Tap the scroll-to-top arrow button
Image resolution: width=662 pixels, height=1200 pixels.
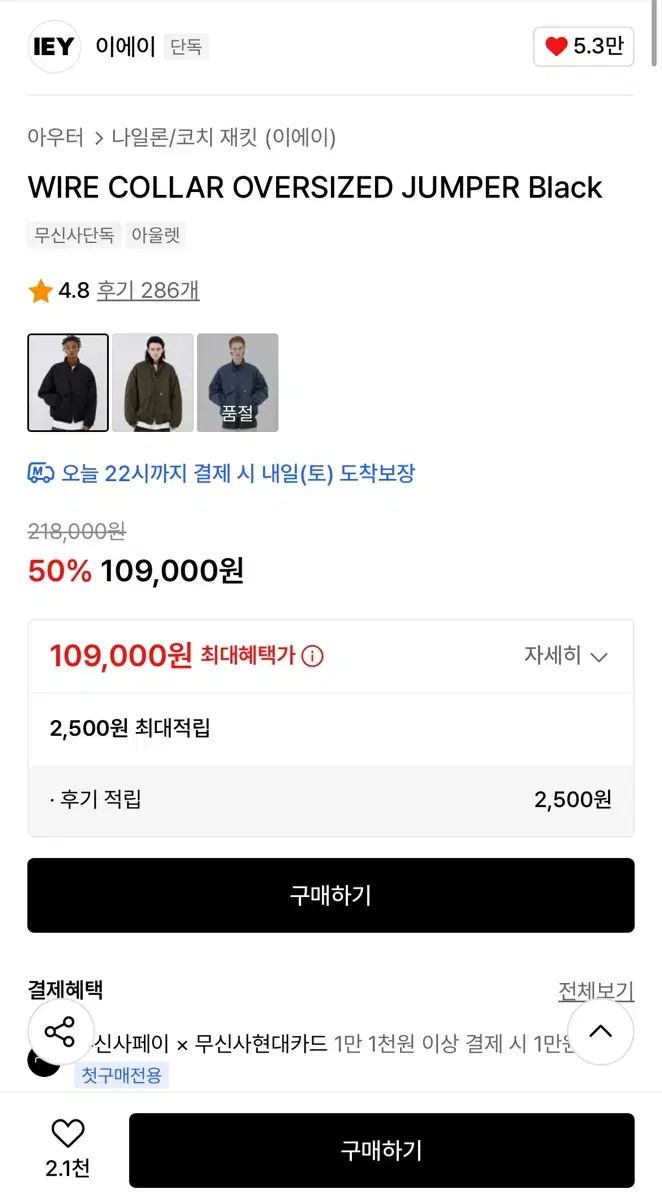pos(600,1032)
